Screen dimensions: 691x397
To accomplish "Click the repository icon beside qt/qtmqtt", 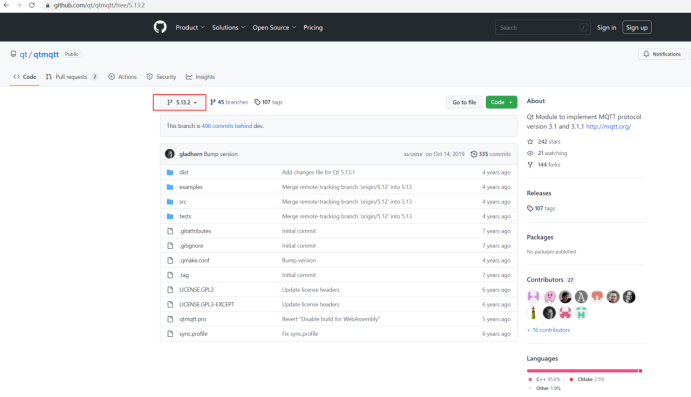I will [13, 54].
